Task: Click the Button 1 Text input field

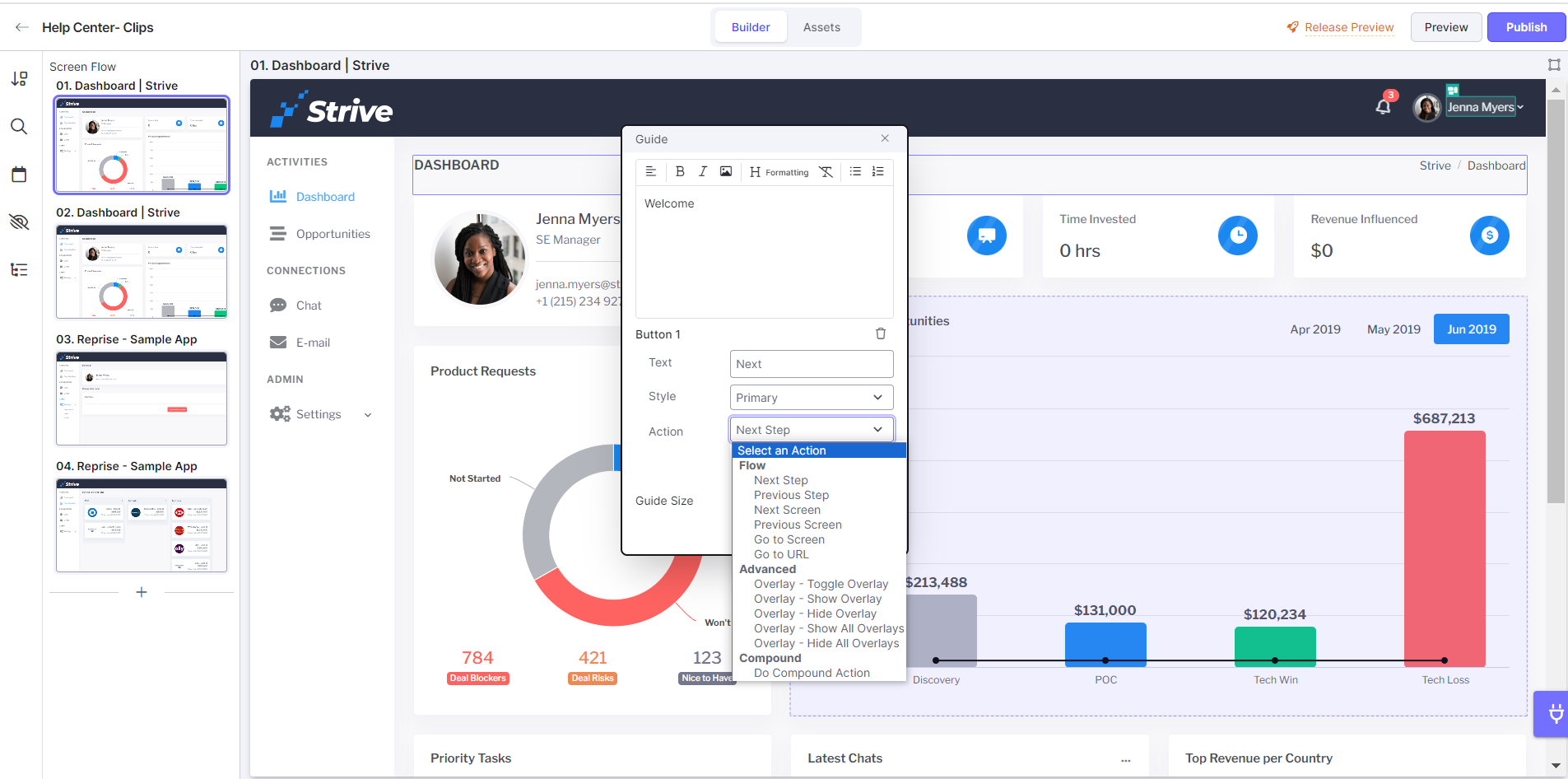Action: (x=812, y=364)
